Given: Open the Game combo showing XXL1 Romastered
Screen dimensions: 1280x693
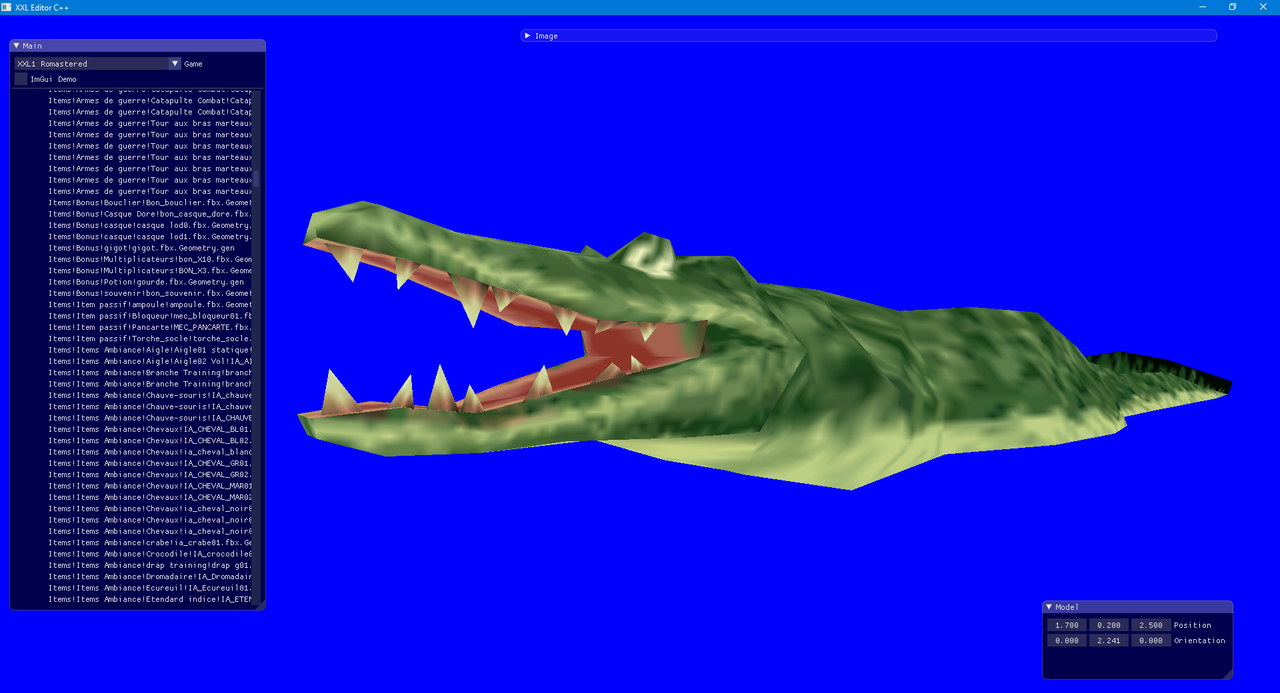Looking at the screenshot, I should [x=97, y=63].
